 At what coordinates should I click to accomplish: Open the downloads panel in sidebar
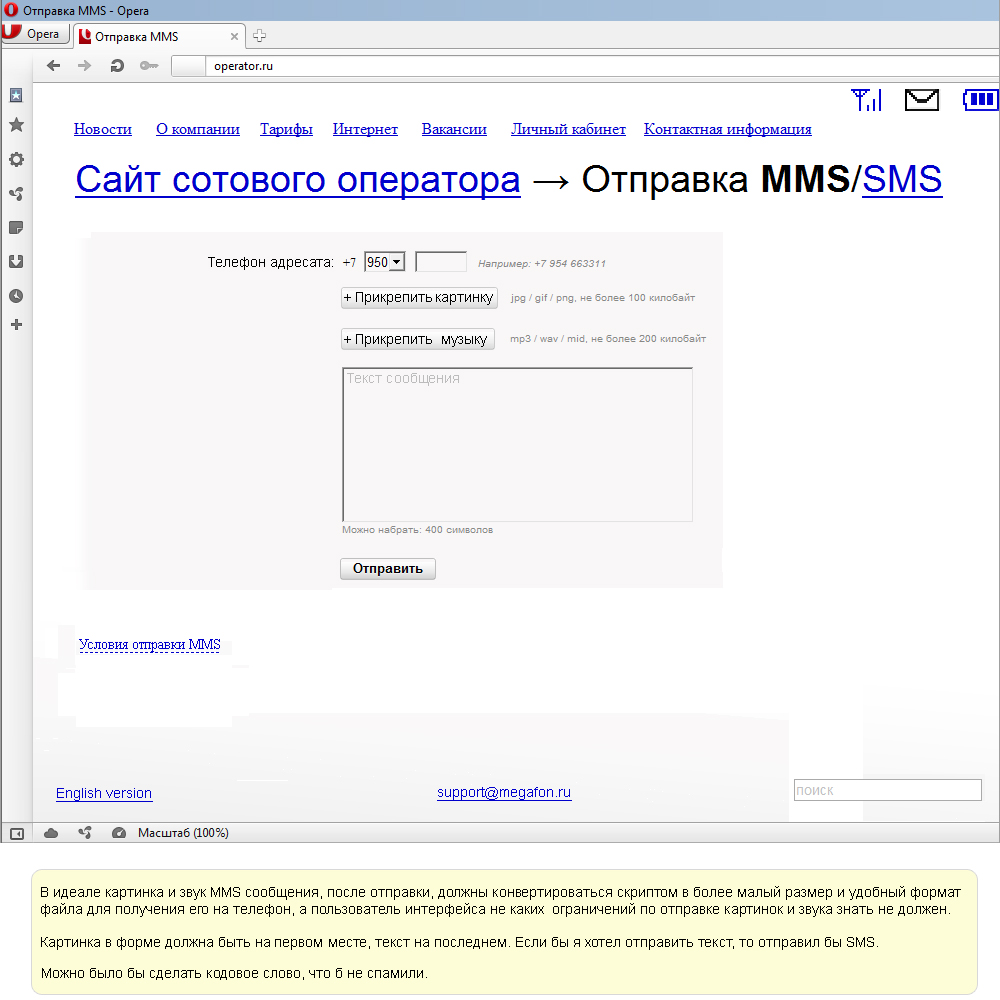click(x=16, y=262)
